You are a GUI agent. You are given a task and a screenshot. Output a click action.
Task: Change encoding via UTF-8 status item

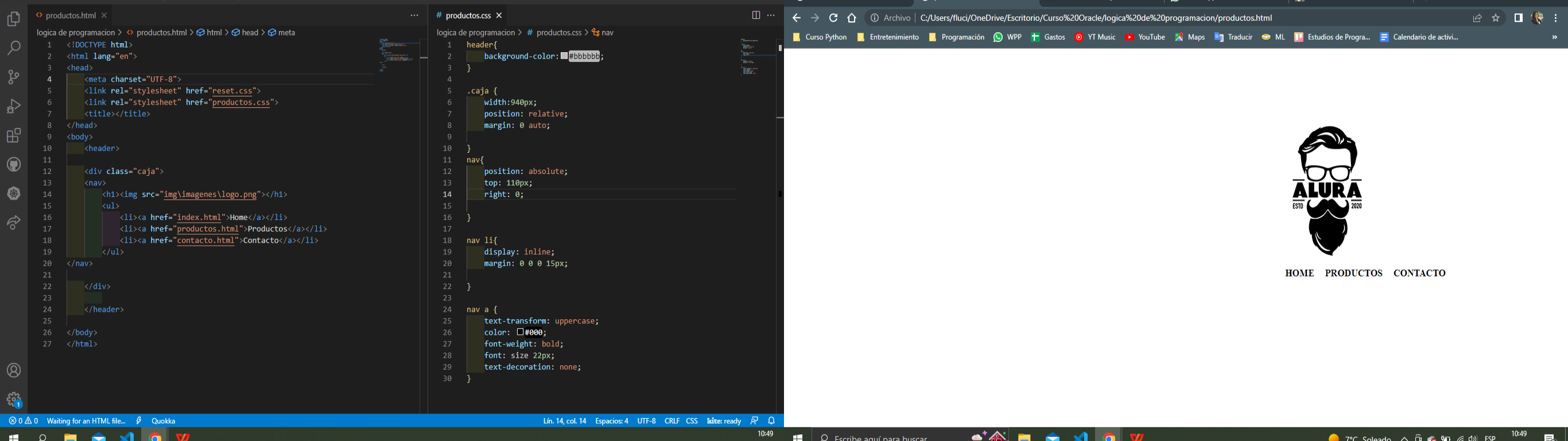point(646,421)
